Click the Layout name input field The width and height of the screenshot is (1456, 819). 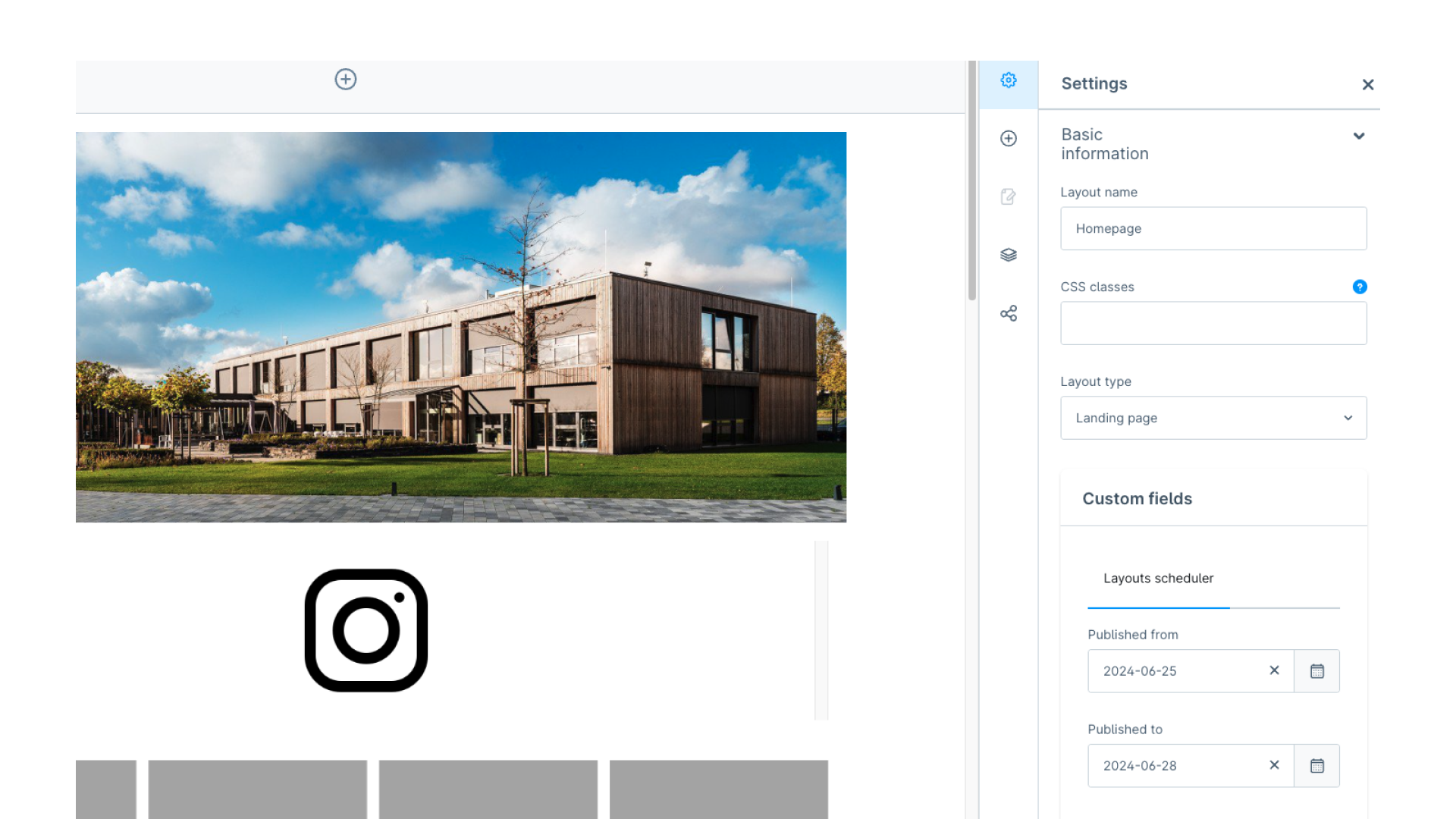(x=1213, y=228)
